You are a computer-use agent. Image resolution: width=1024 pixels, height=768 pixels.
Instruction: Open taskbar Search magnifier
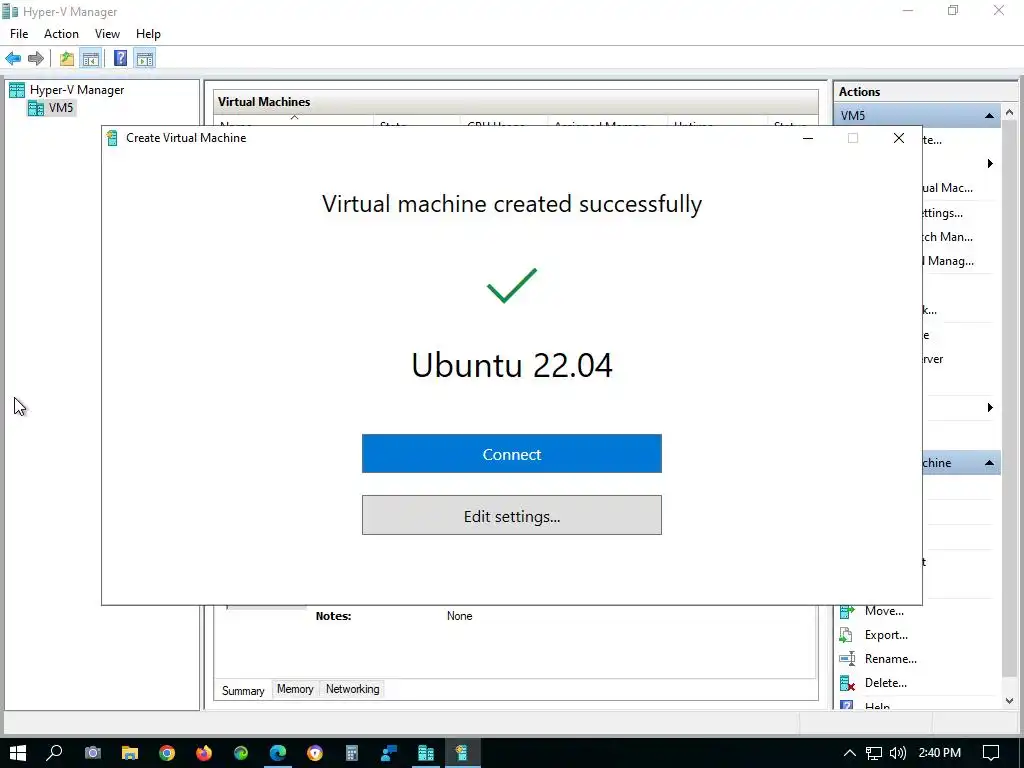[54, 752]
